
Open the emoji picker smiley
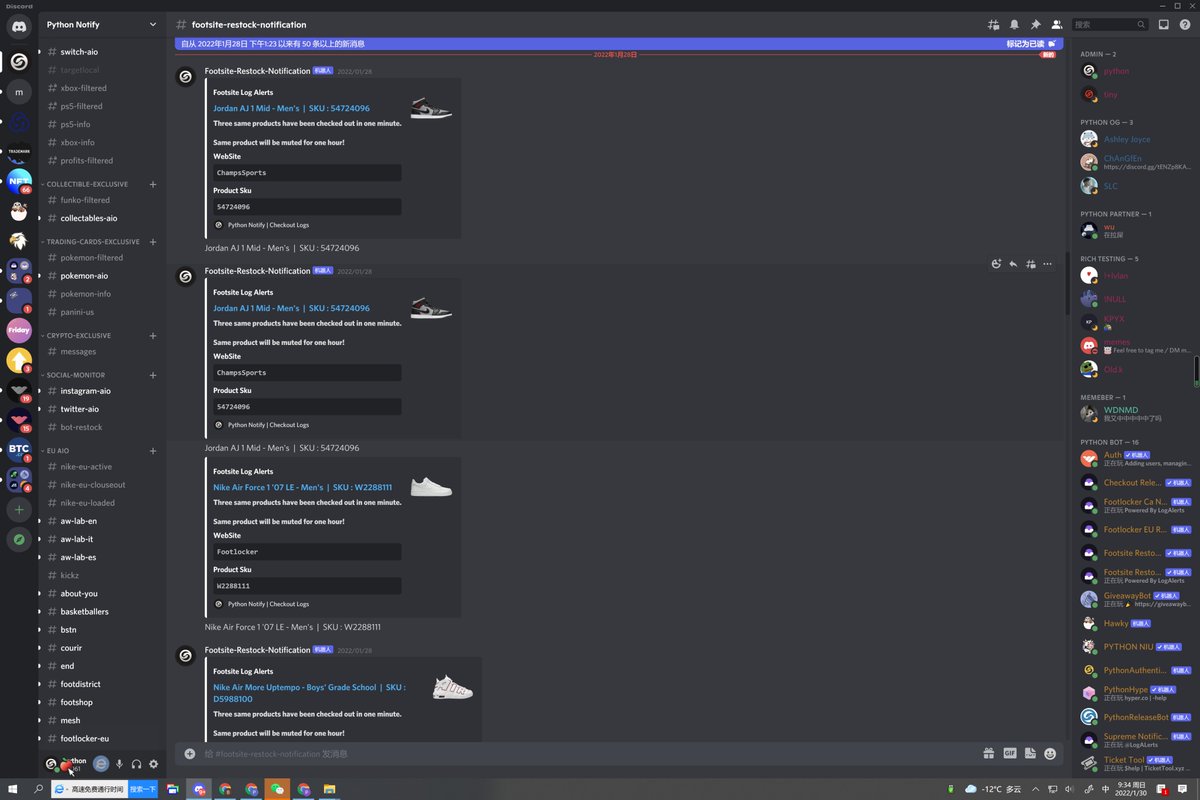coord(1050,754)
